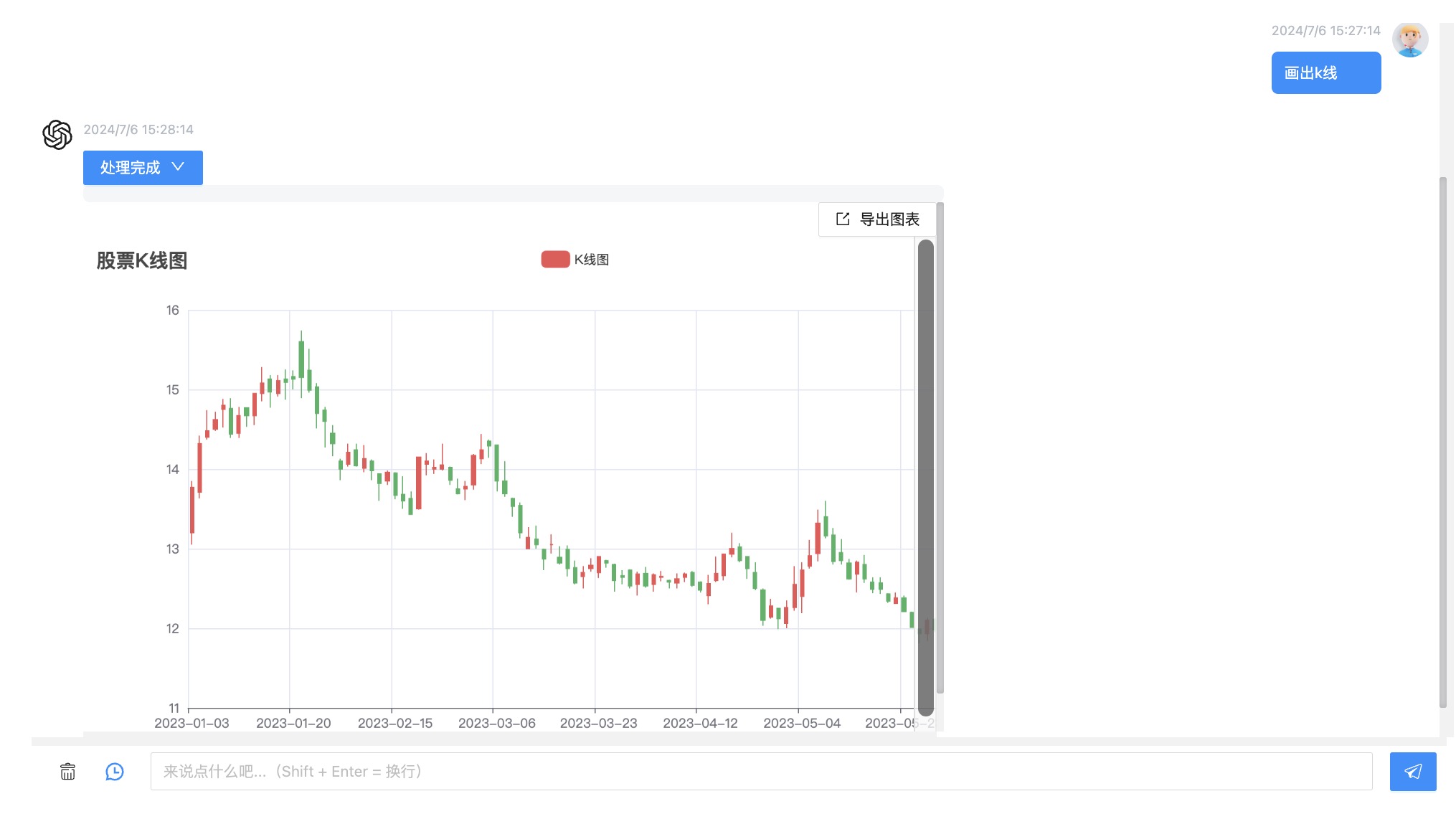Image resolution: width=1456 pixels, height=819 pixels.
Task: Click the trash can clear-chat icon
Action: [x=67, y=772]
